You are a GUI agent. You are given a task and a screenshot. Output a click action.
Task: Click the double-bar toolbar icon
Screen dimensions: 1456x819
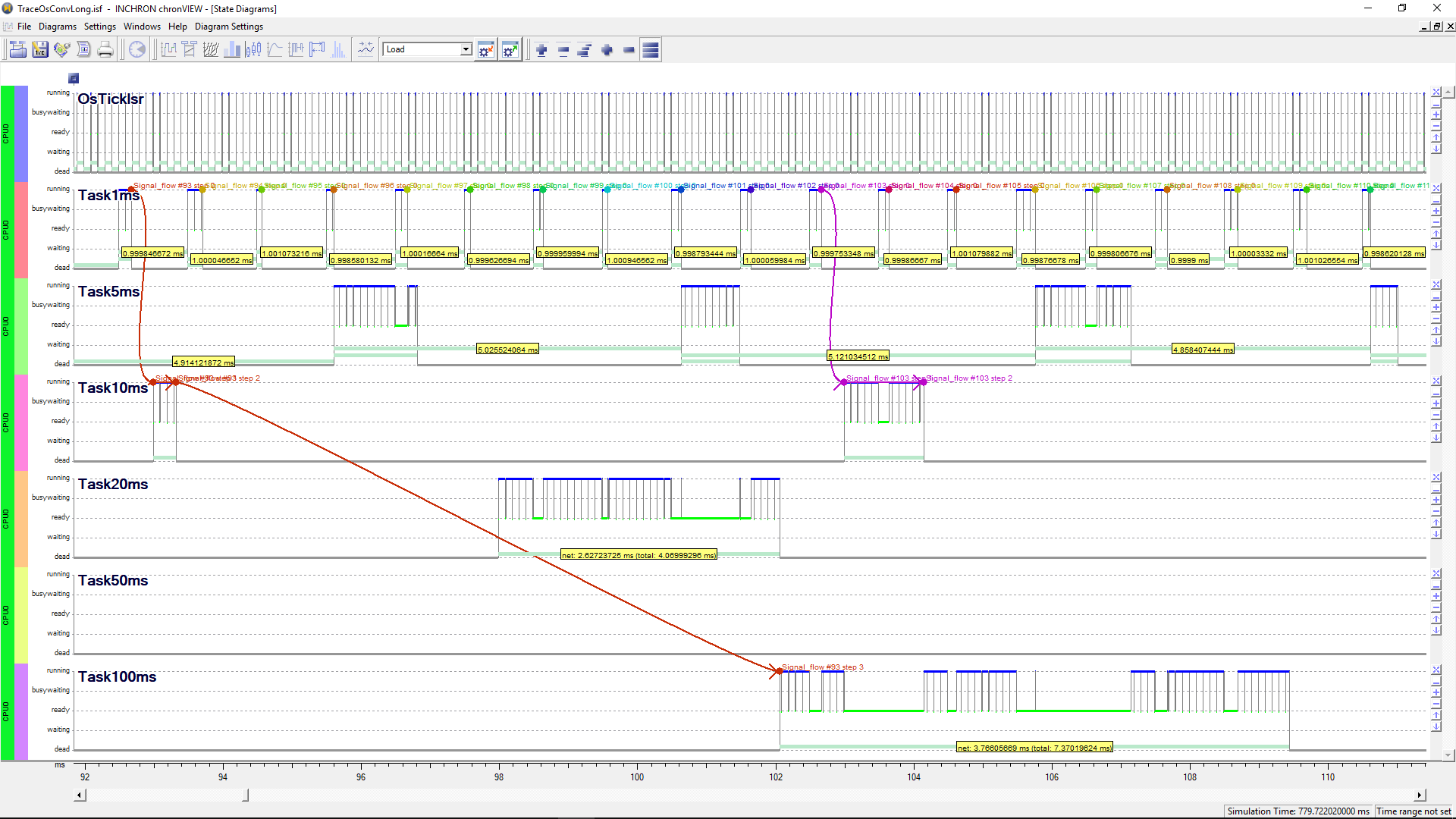coord(563,50)
